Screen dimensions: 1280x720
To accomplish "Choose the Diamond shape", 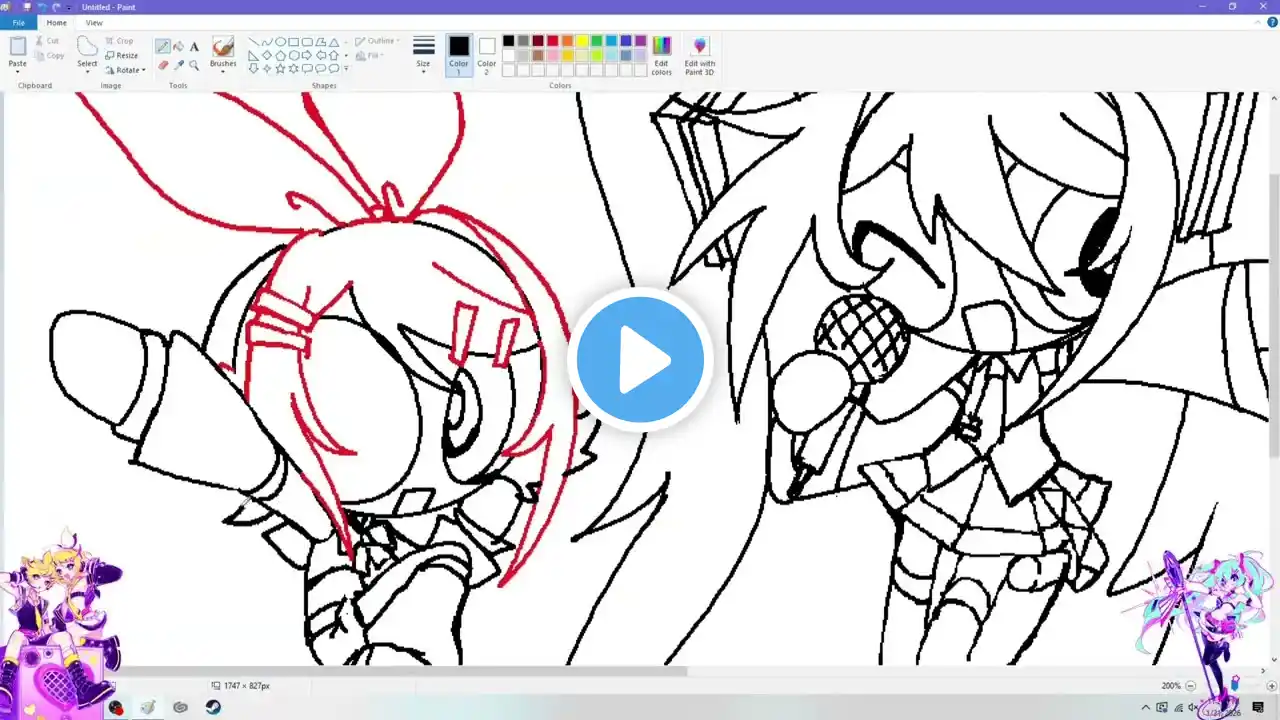I will 267,55.
